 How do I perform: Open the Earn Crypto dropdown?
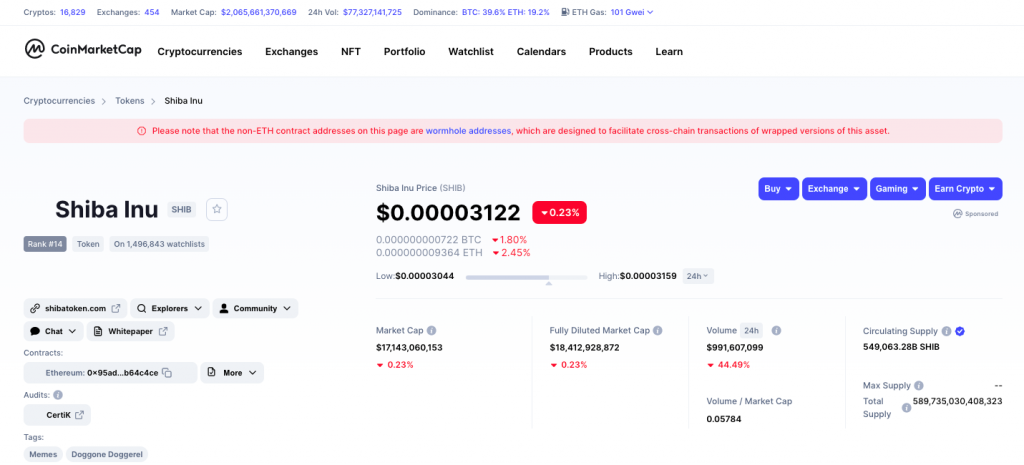pyautogui.click(x=965, y=189)
